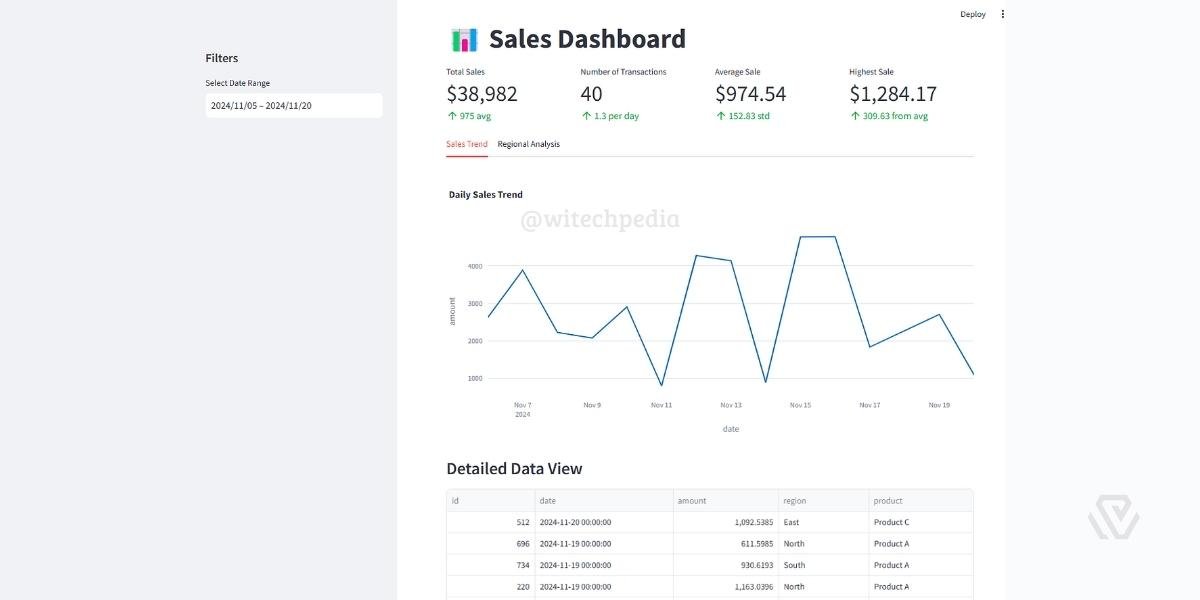The height and width of the screenshot is (600, 1200).
Task: Click the East region cell in the table
Action: pyautogui.click(x=789, y=521)
